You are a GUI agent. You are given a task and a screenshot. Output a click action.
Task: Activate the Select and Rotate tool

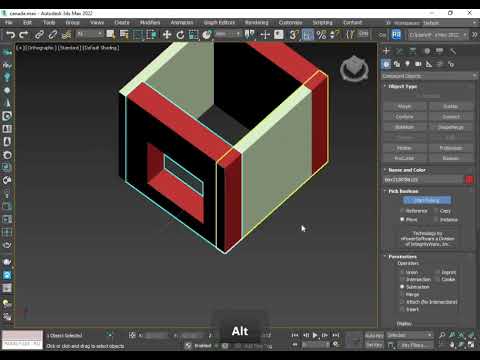click(180, 35)
